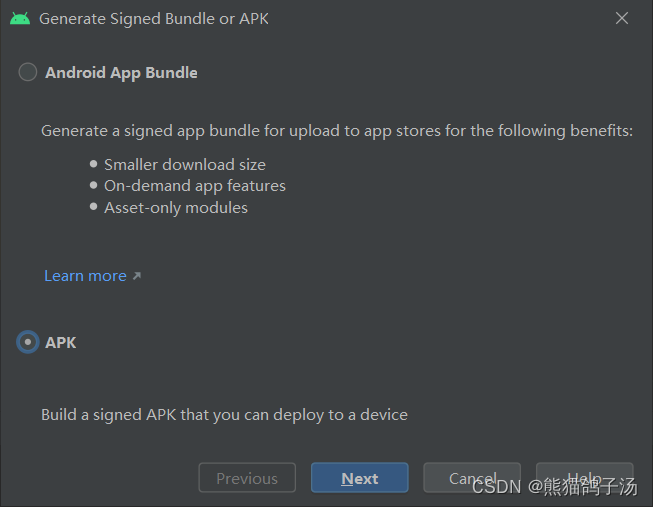
Task: Open the Learn more link
Action: 85,276
